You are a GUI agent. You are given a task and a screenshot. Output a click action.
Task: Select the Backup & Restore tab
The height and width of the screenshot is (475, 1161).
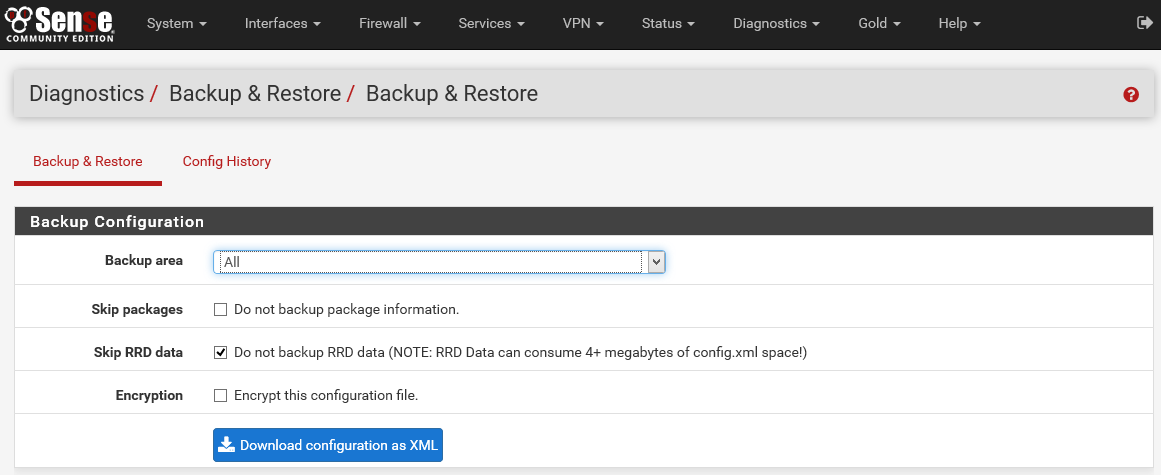87,161
